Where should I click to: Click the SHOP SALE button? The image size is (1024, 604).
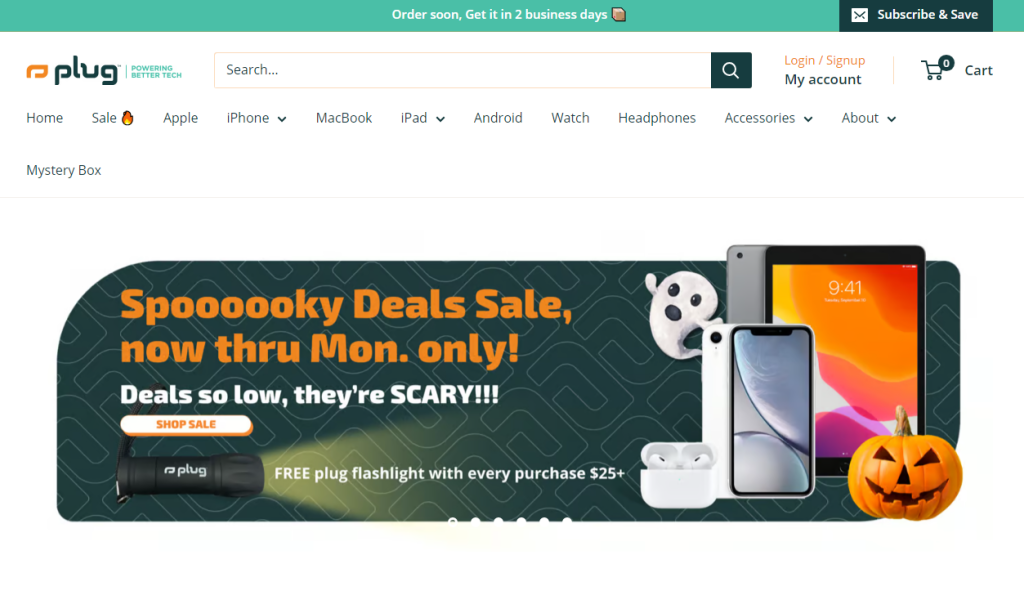(x=186, y=424)
